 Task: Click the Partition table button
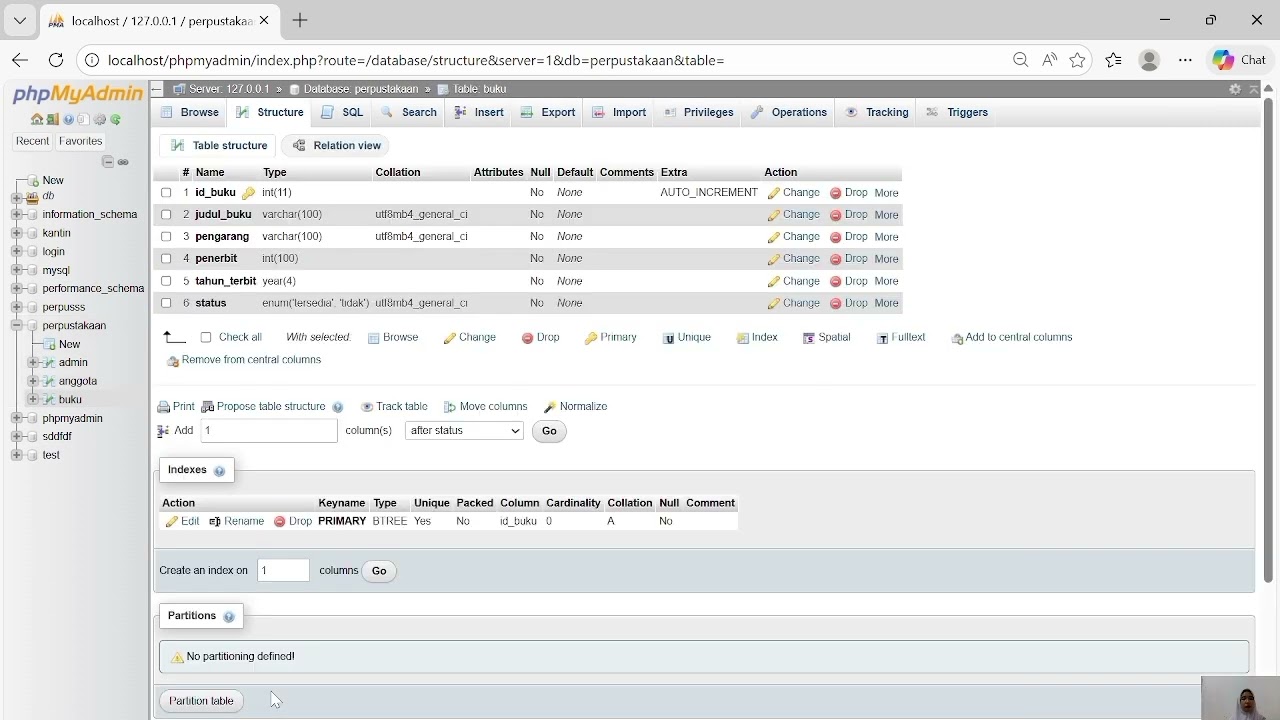click(201, 701)
